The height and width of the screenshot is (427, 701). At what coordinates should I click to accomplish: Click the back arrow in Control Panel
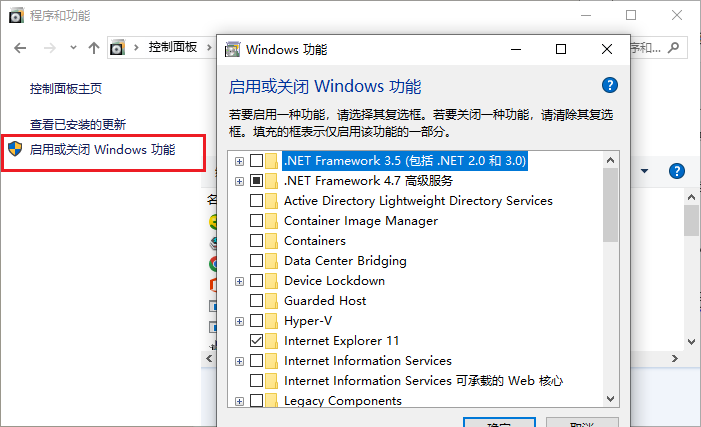[20, 48]
